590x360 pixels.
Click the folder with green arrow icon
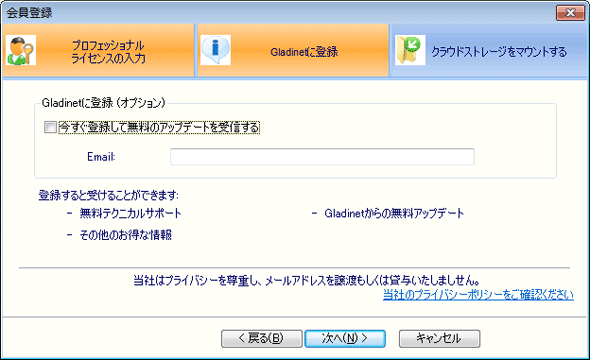410,50
